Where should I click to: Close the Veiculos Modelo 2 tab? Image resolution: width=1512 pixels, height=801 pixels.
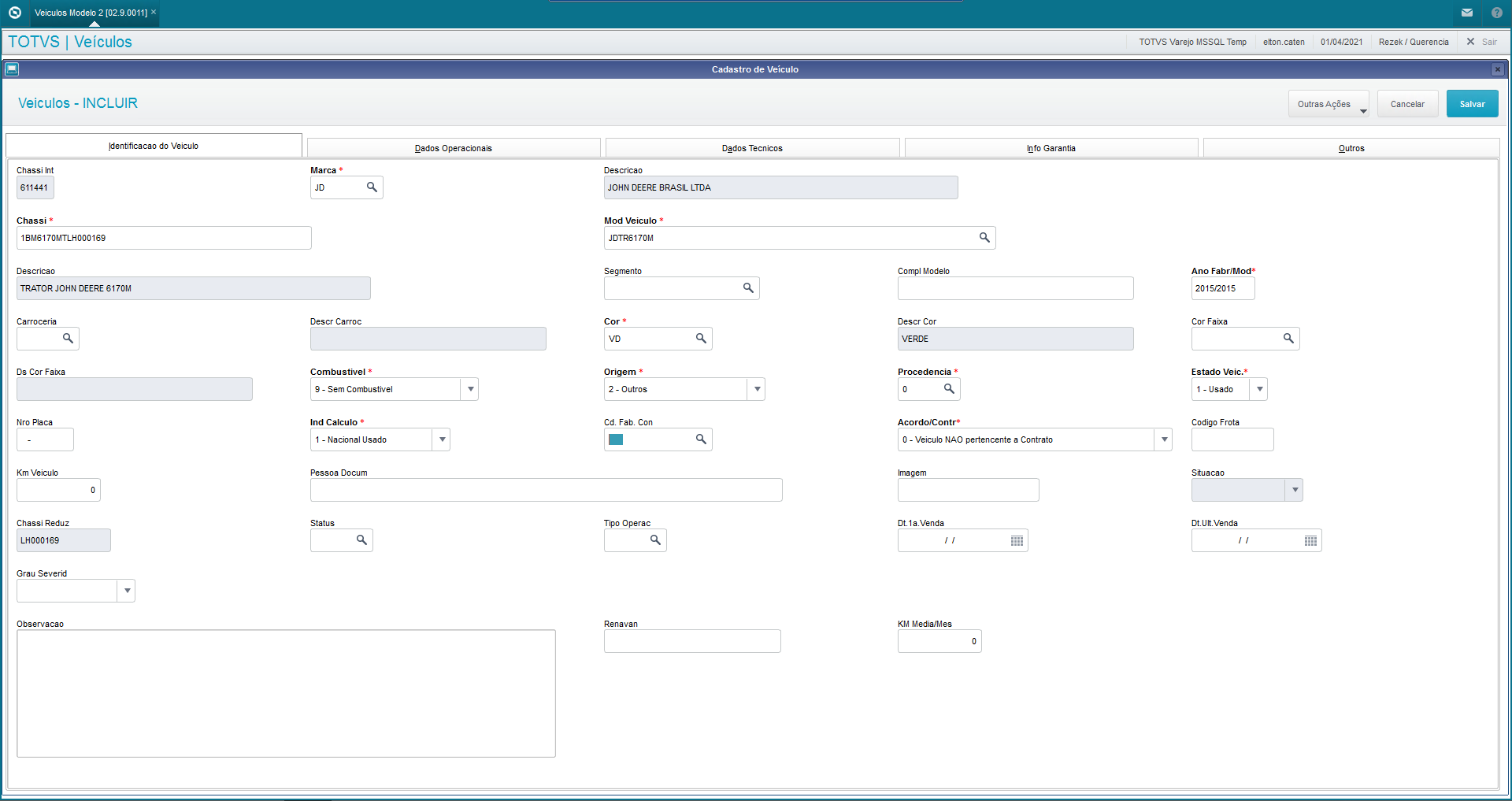tap(154, 12)
